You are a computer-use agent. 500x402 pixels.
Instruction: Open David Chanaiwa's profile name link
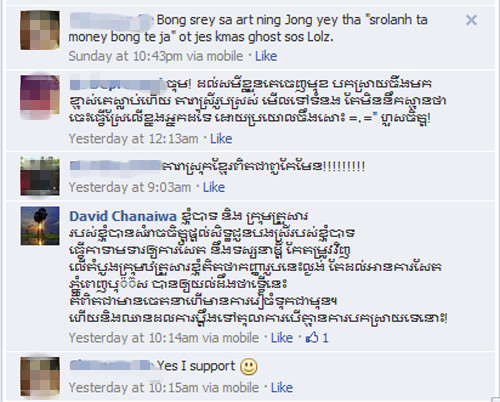point(123,216)
